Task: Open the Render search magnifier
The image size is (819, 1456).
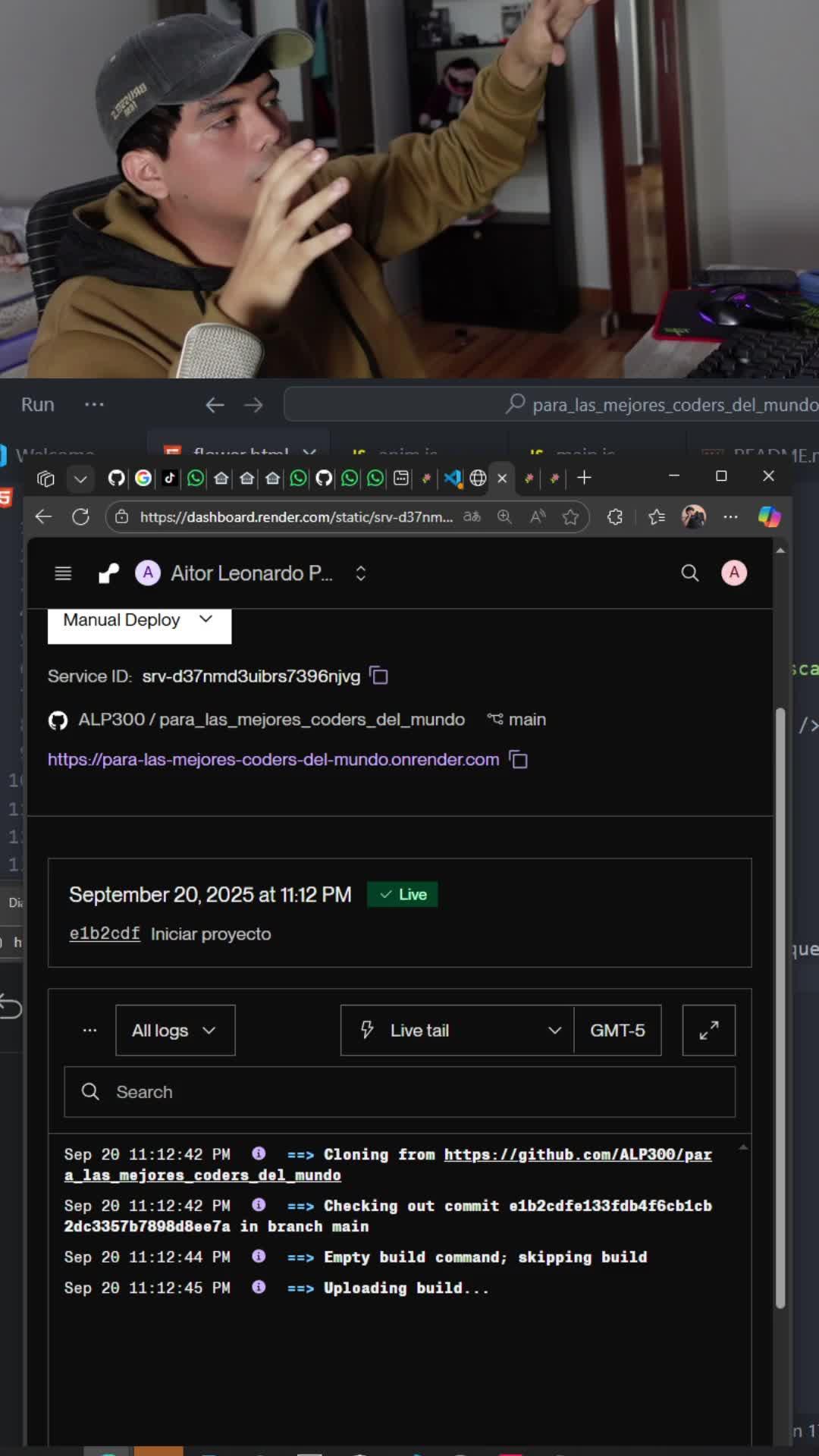Action: pos(689,573)
